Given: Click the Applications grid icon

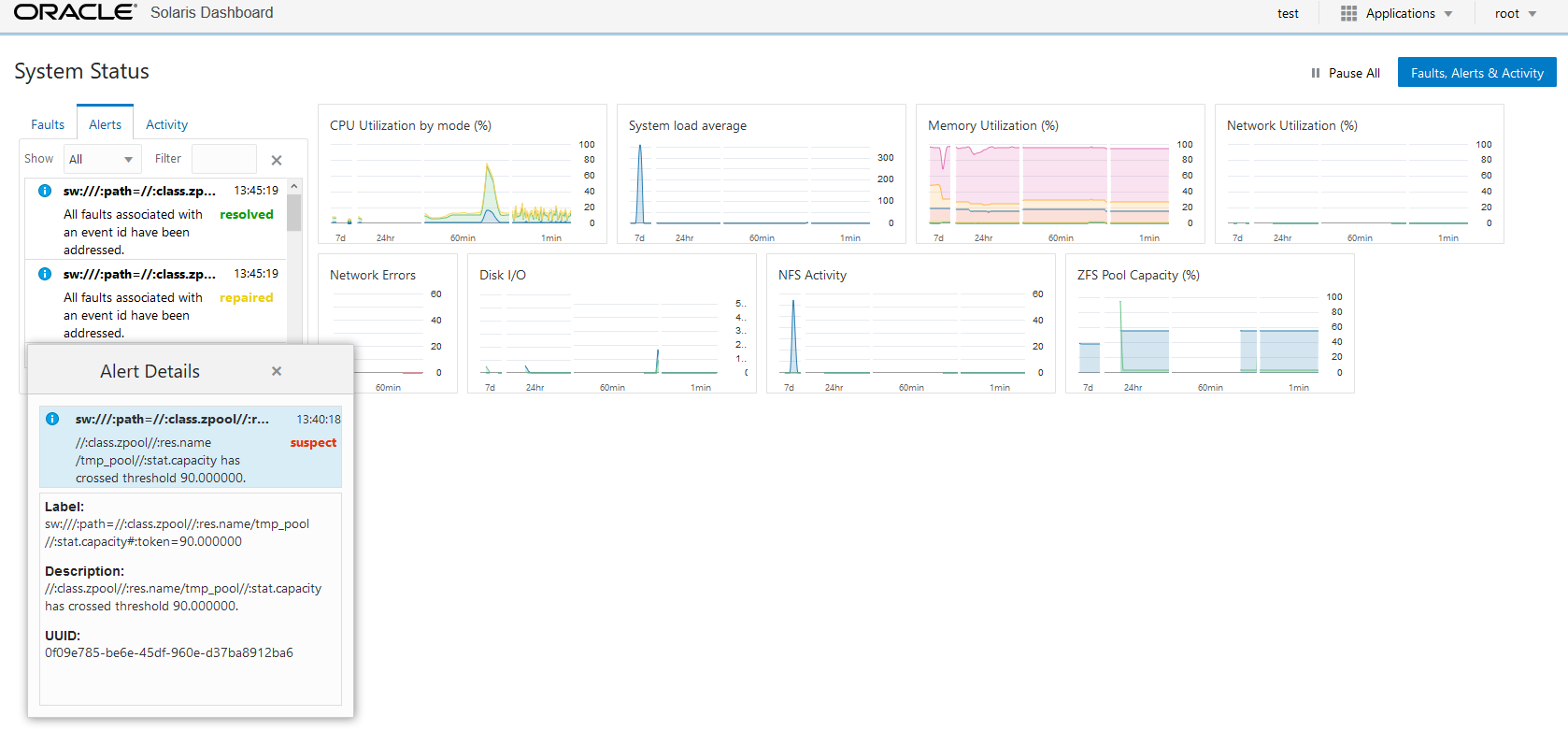Looking at the screenshot, I should point(1348,13).
